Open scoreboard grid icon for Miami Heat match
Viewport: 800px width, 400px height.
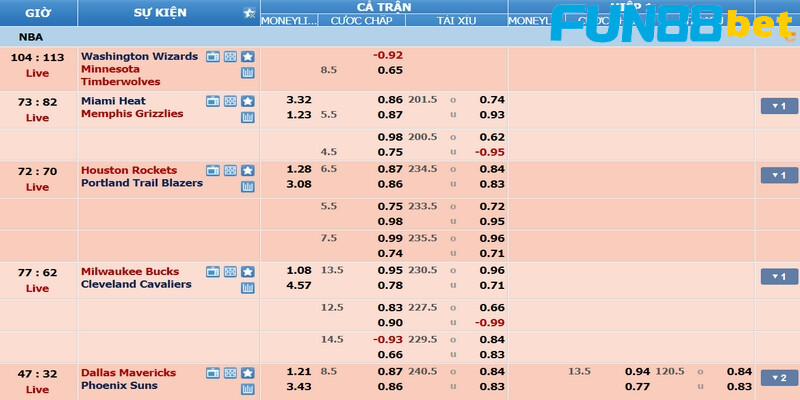pyautogui.click(x=230, y=101)
